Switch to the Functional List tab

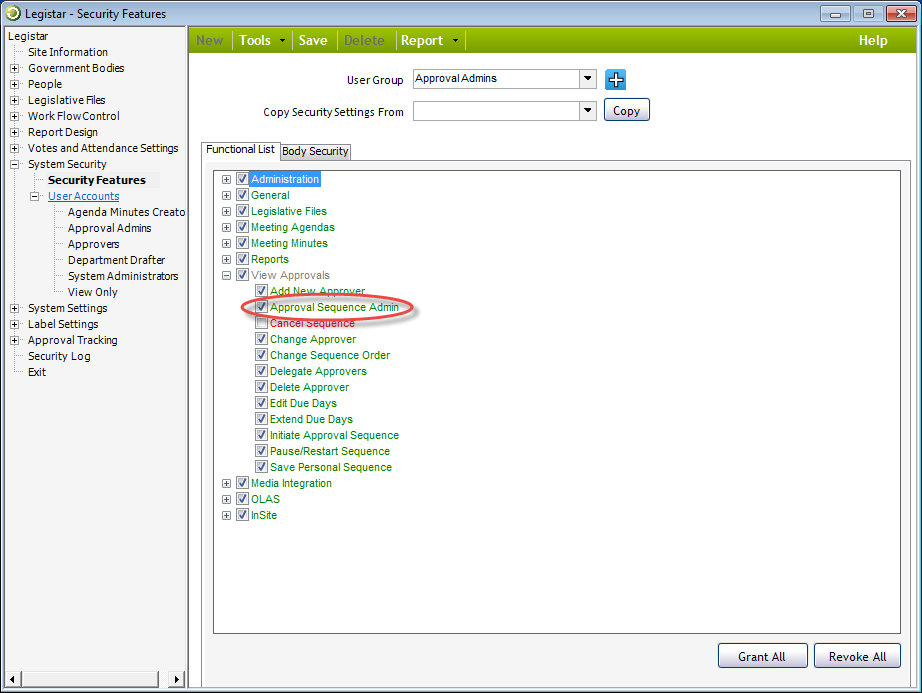(240, 149)
